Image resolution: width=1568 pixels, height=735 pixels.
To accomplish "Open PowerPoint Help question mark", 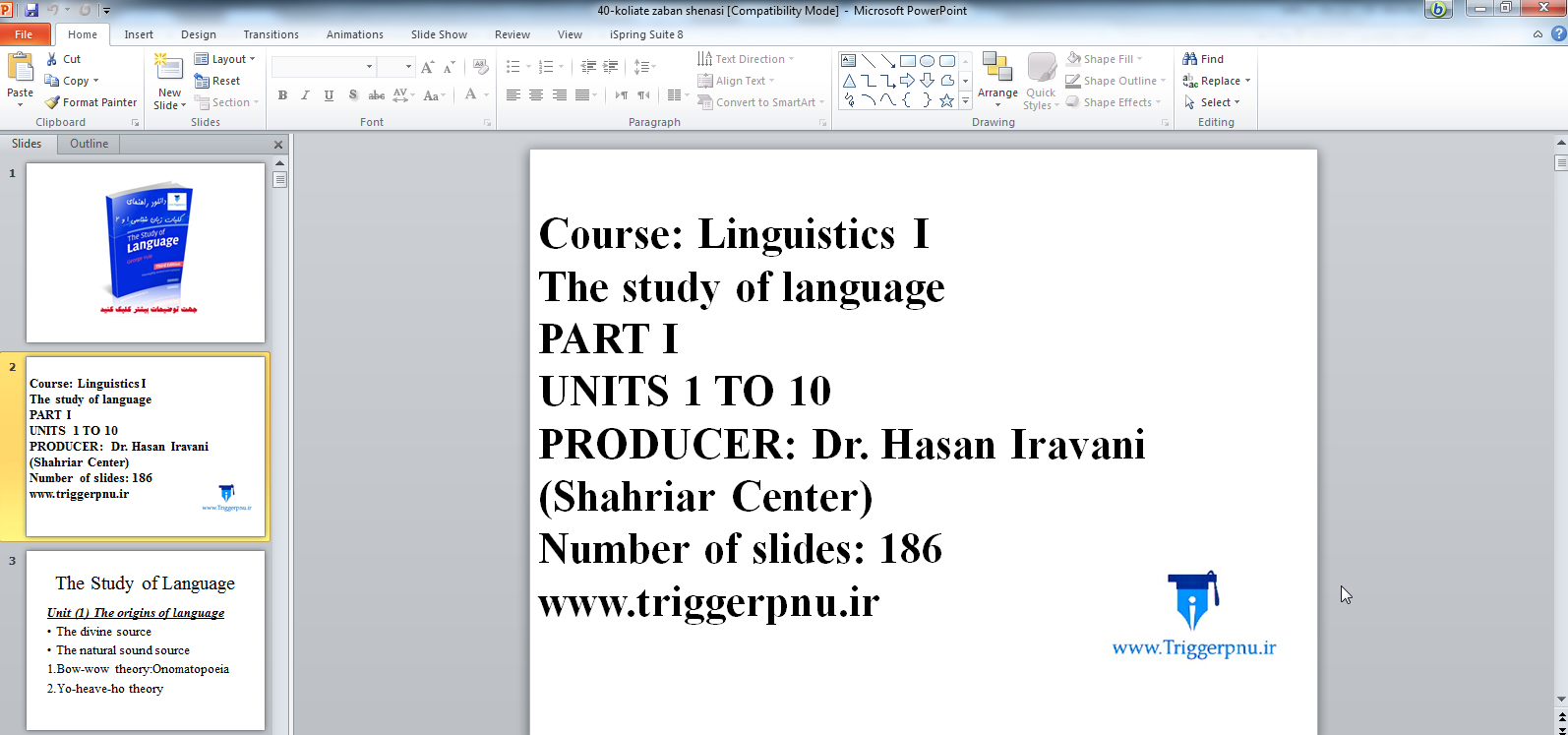I will (x=1558, y=34).
